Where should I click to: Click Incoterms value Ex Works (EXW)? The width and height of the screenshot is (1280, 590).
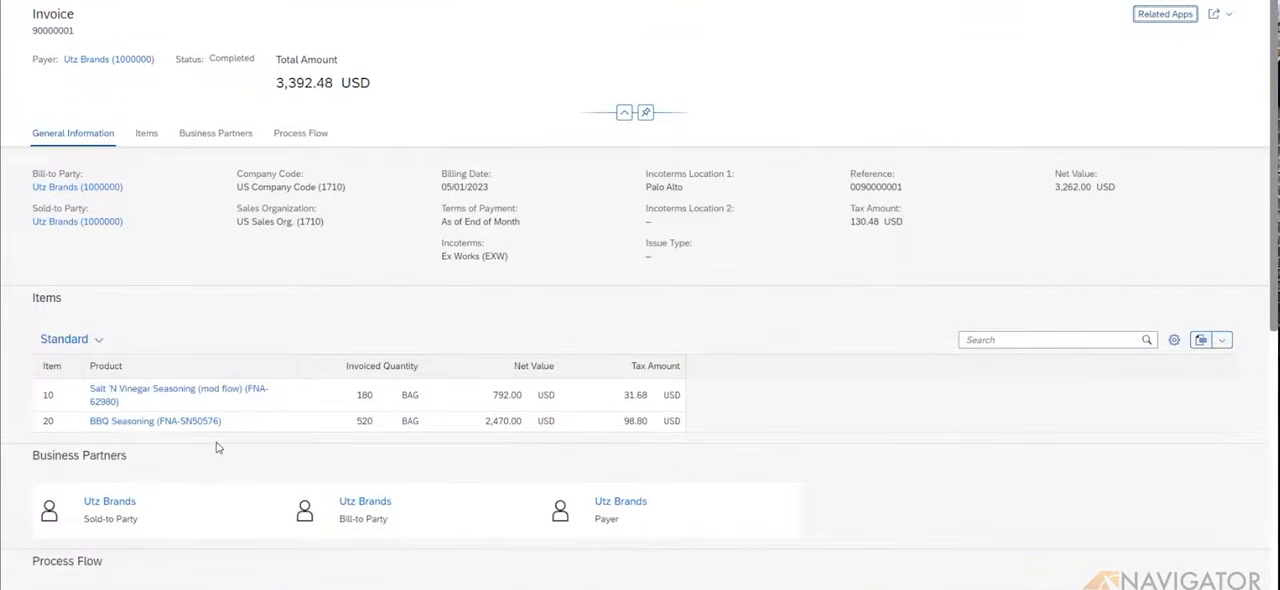[474, 256]
